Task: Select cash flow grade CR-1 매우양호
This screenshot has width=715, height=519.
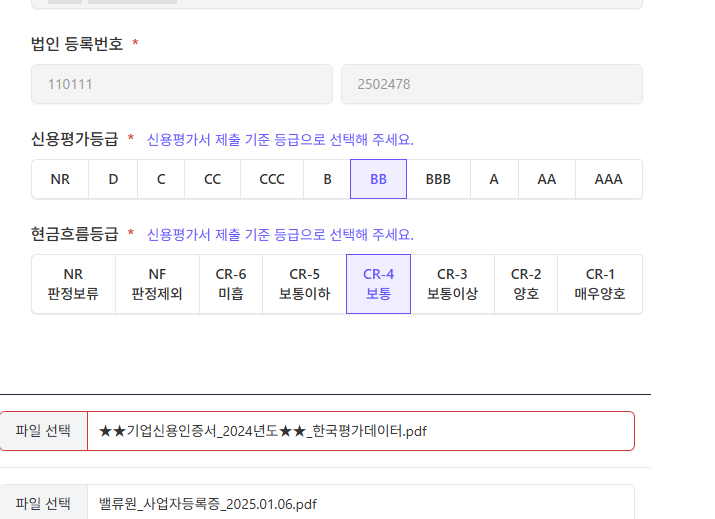Action: pyautogui.click(x=600, y=284)
